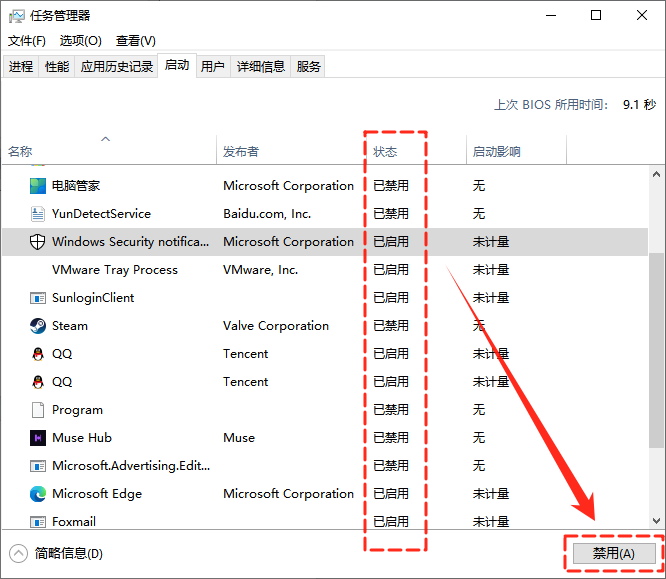Click the 禁用(A) button

pyautogui.click(x=614, y=554)
